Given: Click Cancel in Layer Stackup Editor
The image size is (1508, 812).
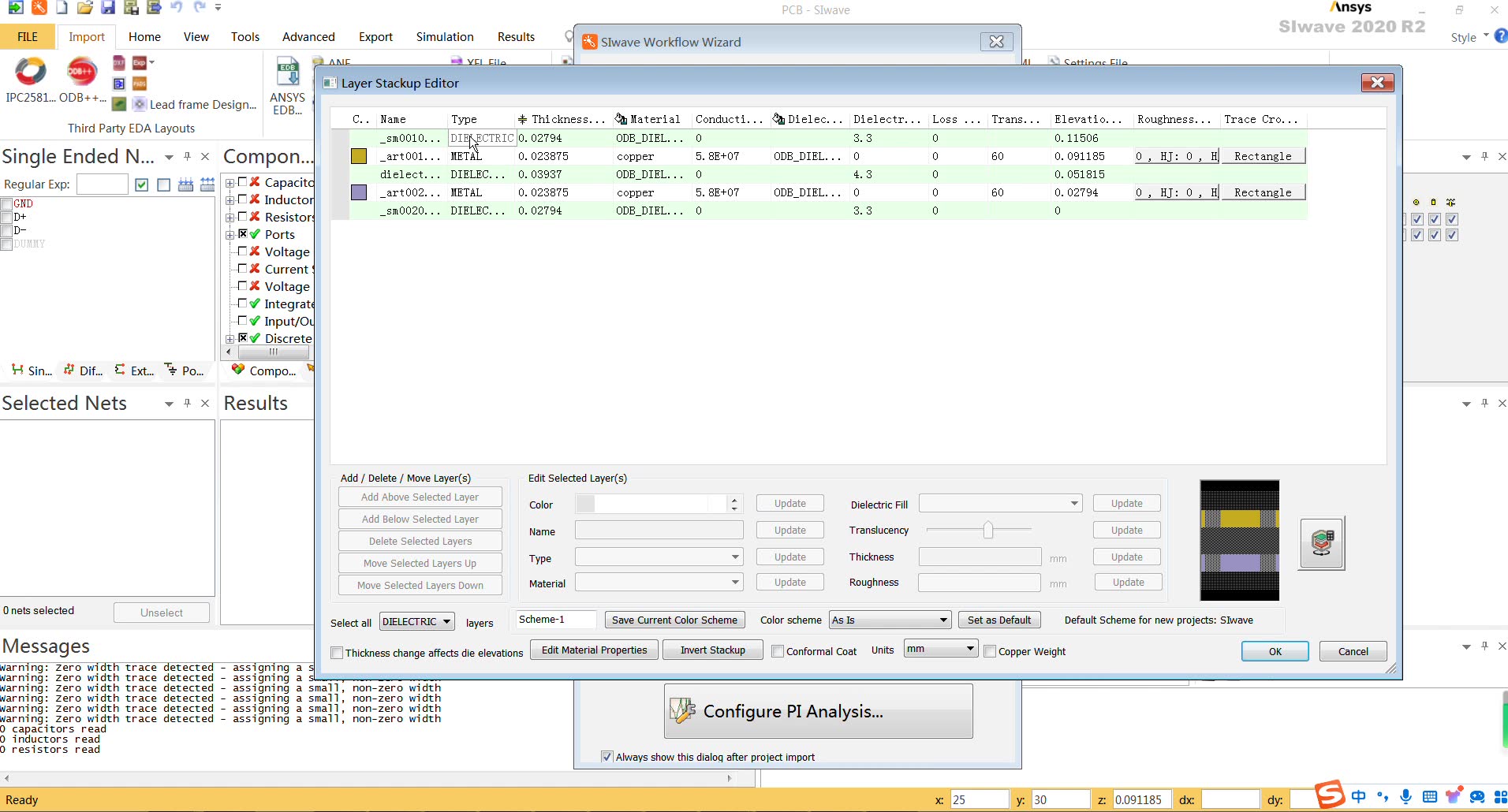Looking at the screenshot, I should click(1353, 651).
